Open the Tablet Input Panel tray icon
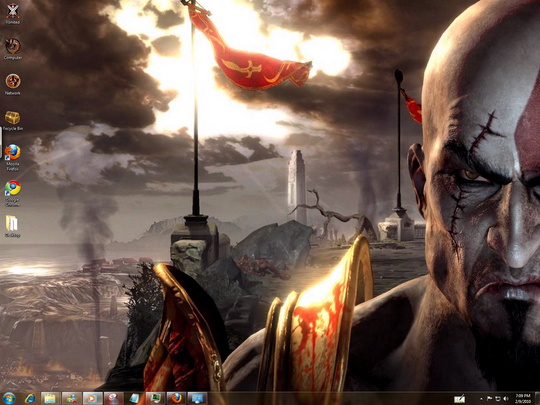The image size is (540, 405). click(459, 399)
